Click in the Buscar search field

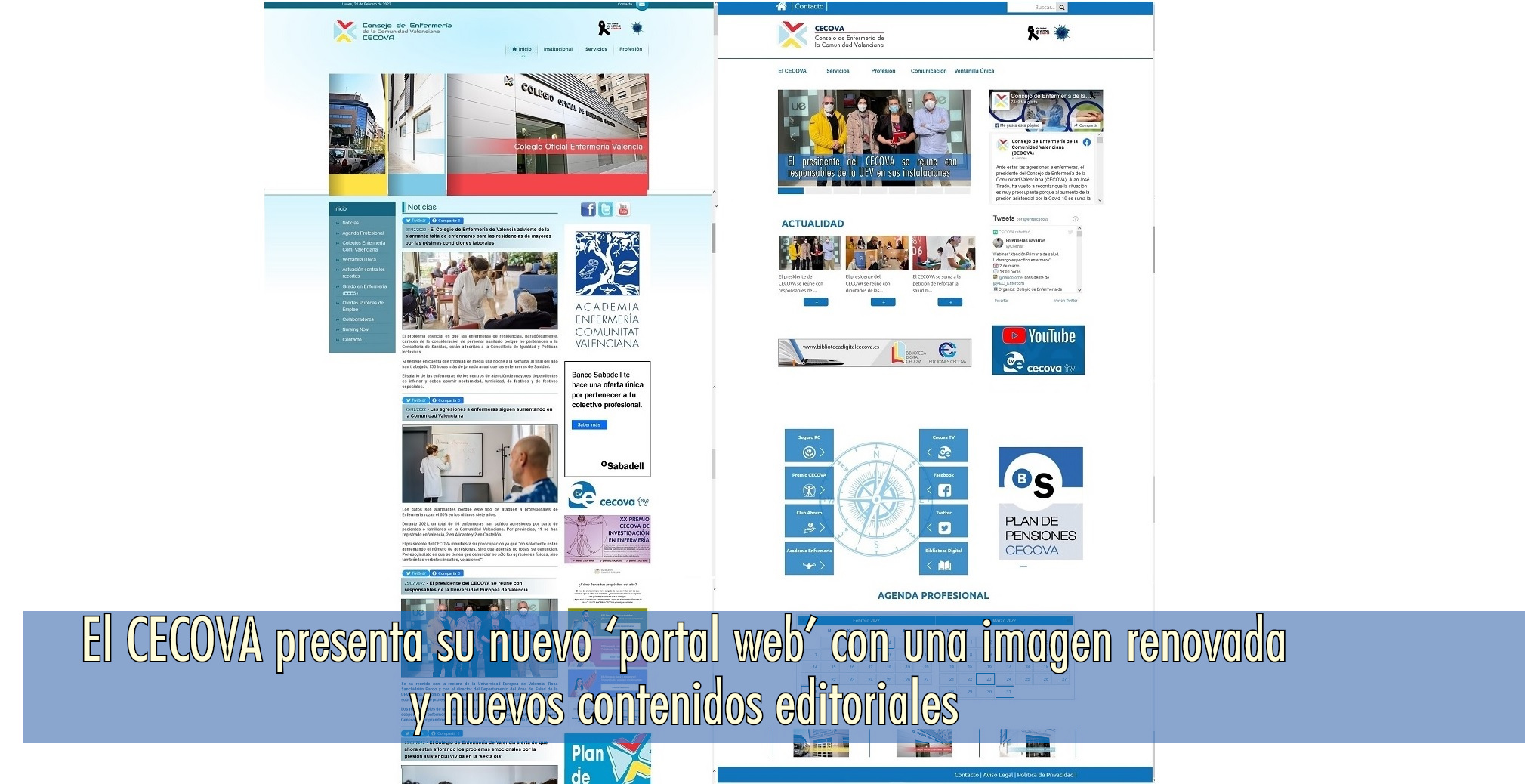[x=1032, y=7]
